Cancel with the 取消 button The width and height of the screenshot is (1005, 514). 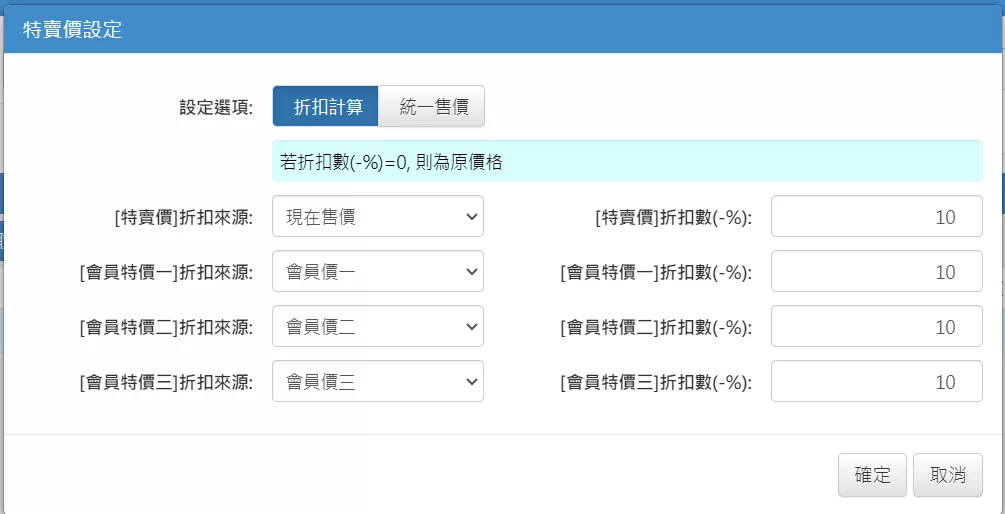pos(948,475)
